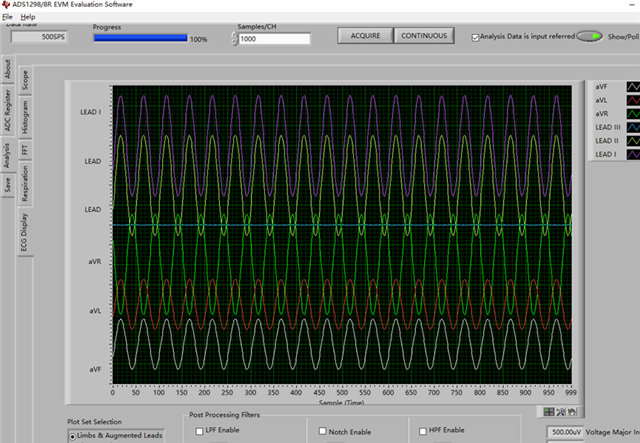Enable the LPF post processing filter
Image resolution: width=640 pixels, height=443 pixels.
[198, 431]
